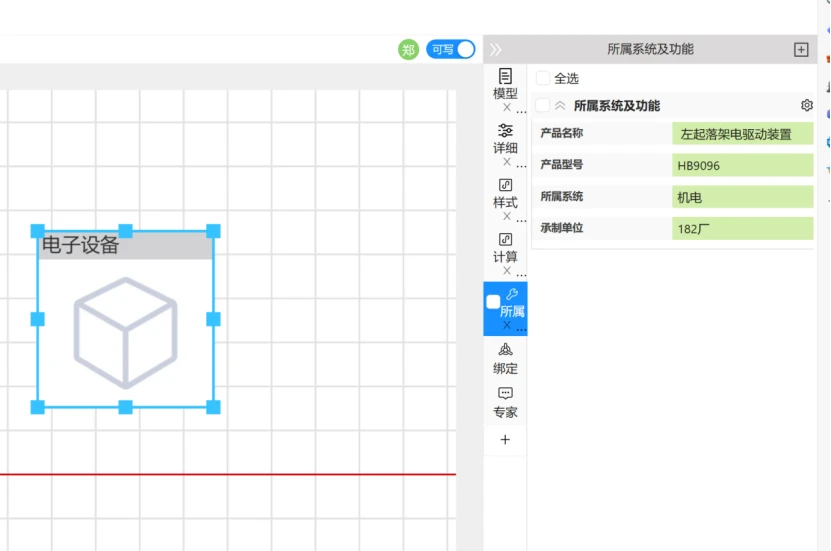The height and width of the screenshot is (551, 831).
Task: Open the more options dots on 详细 tab
Action: (x=521, y=166)
